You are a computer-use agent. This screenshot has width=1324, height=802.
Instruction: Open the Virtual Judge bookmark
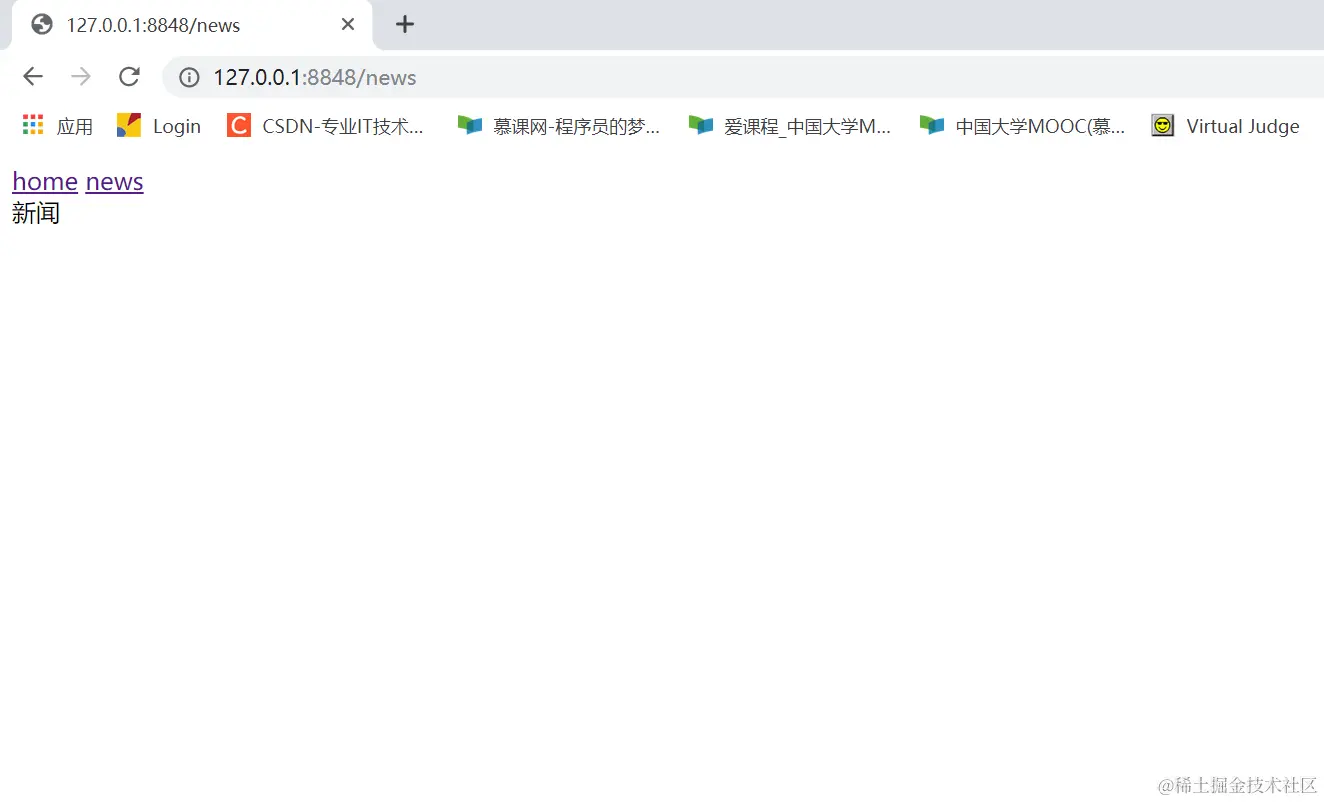[x=1226, y=126]
